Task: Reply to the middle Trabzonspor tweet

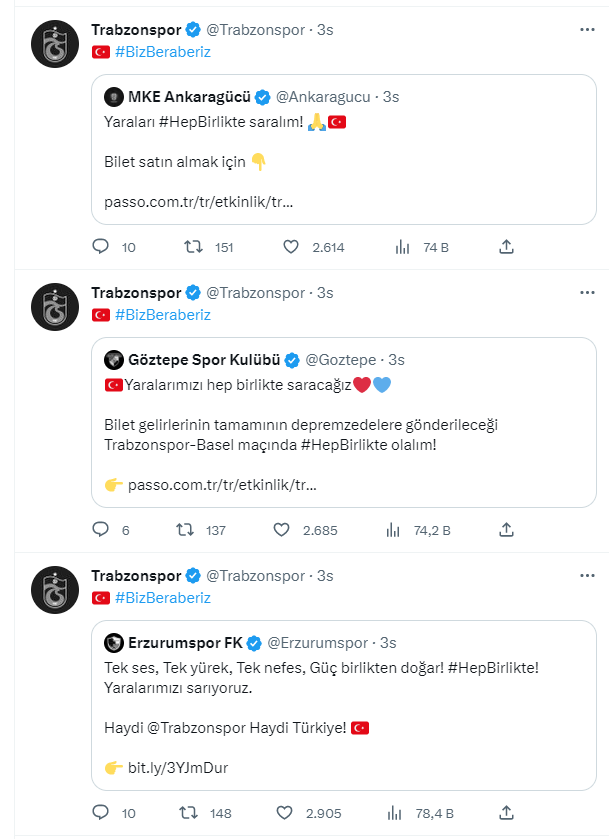Action: 99,530
